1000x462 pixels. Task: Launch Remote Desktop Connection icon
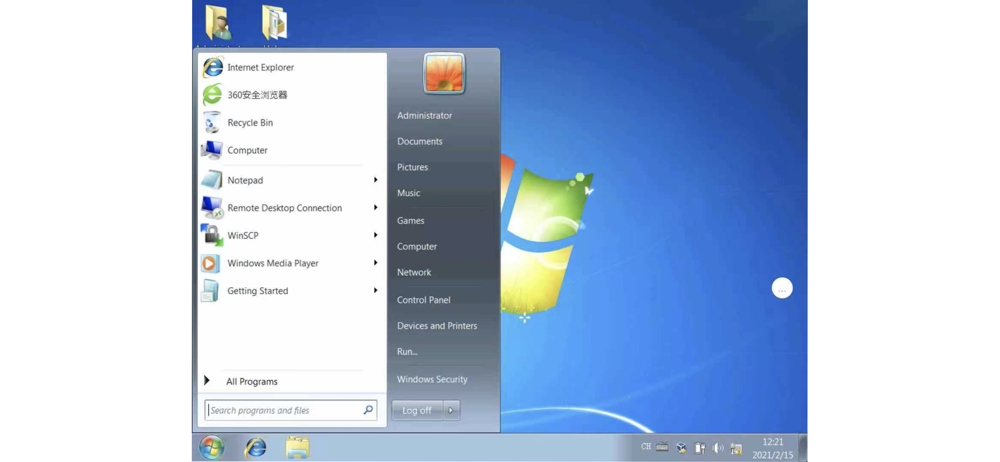pos(212,208)
